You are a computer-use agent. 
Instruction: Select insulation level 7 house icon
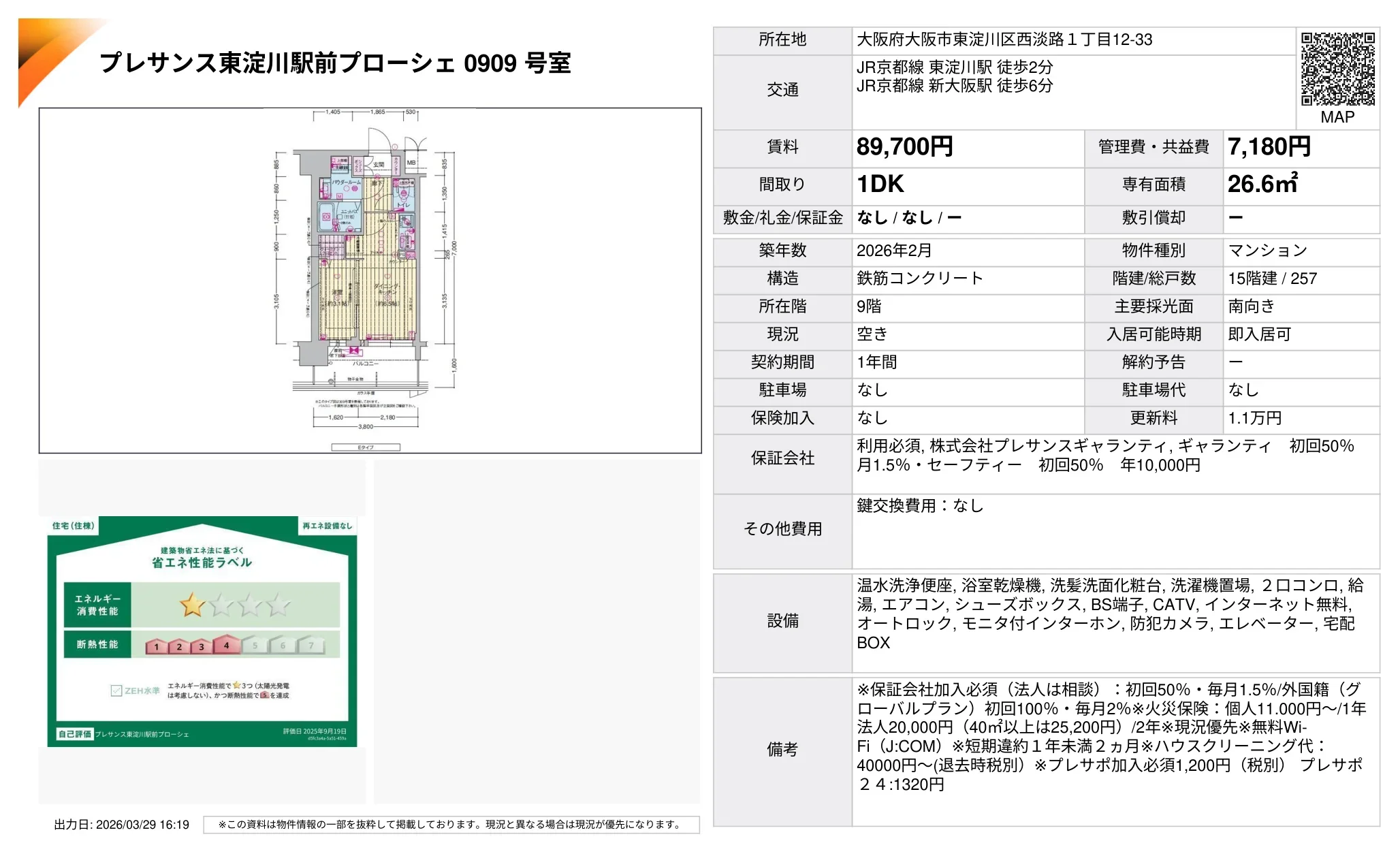[x=311, y=646]
